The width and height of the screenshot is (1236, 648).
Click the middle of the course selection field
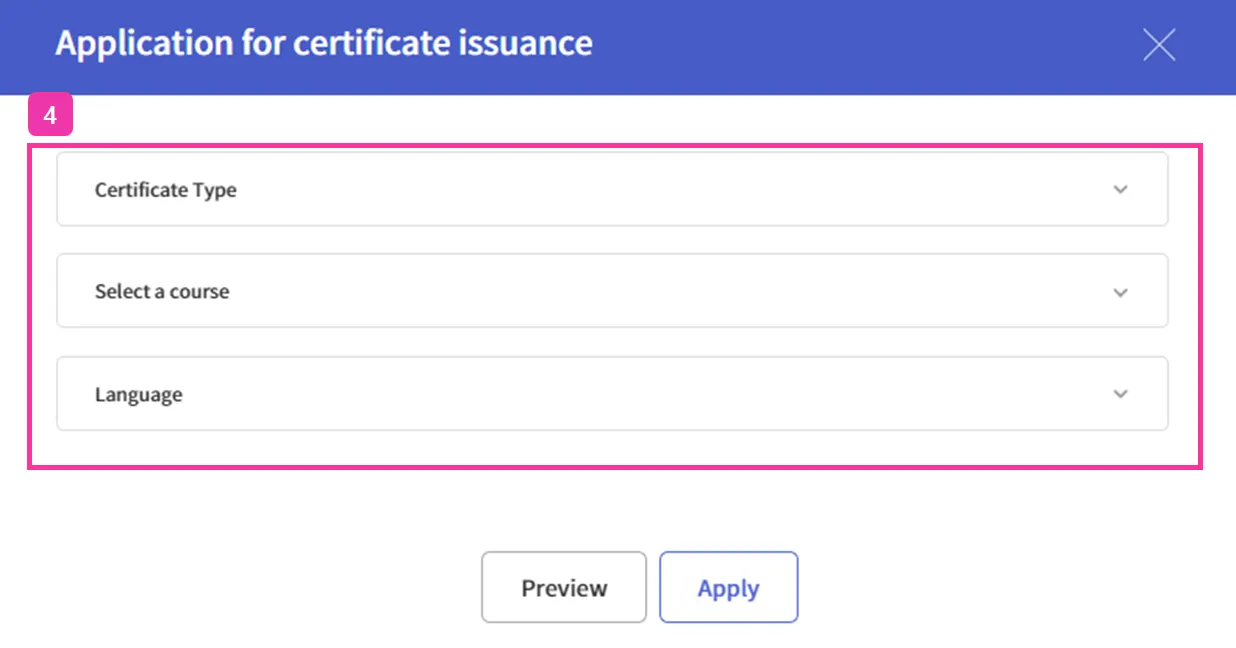point(612,291)
